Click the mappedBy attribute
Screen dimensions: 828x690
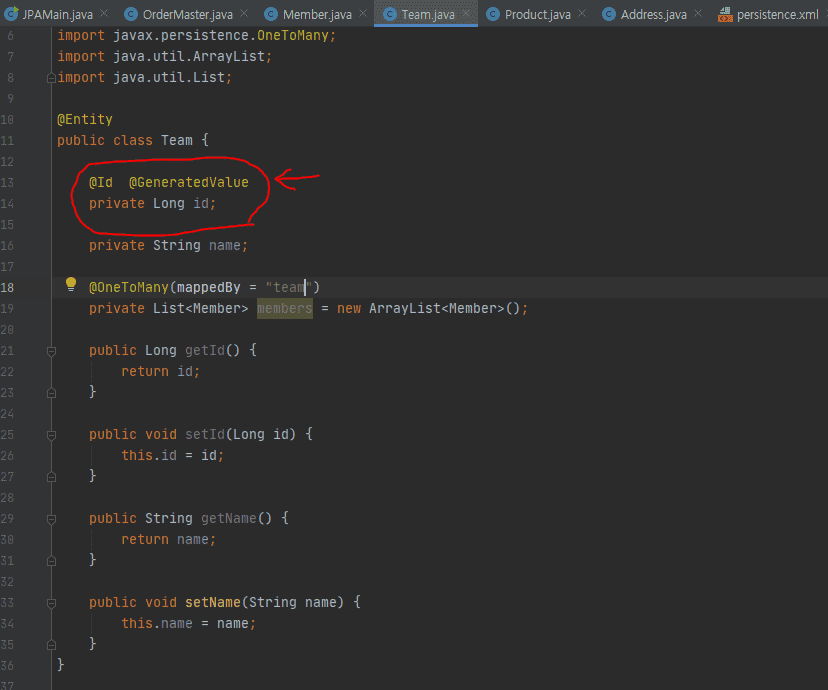[209, 288]
